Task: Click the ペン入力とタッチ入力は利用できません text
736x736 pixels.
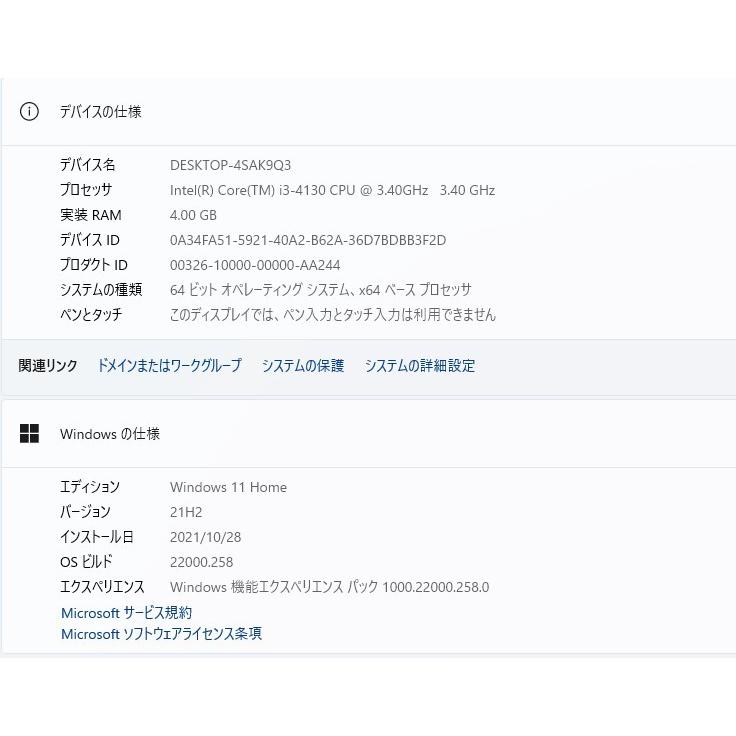Action: 333,314
